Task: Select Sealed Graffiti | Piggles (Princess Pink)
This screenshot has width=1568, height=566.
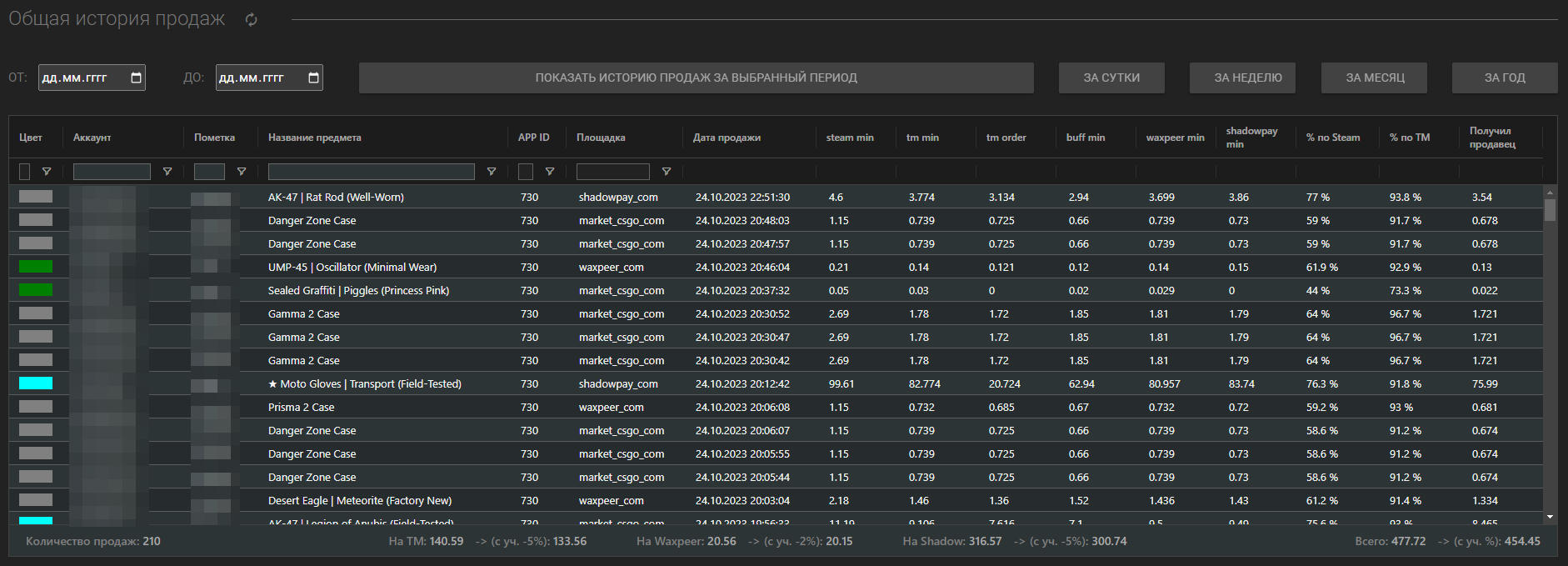Action: (x=358, y=291)
